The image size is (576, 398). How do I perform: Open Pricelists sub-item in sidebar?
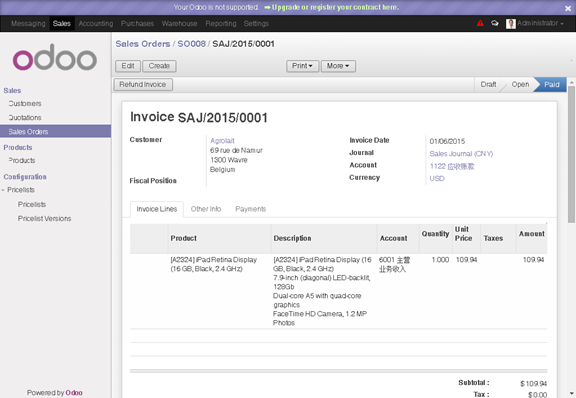32,204
